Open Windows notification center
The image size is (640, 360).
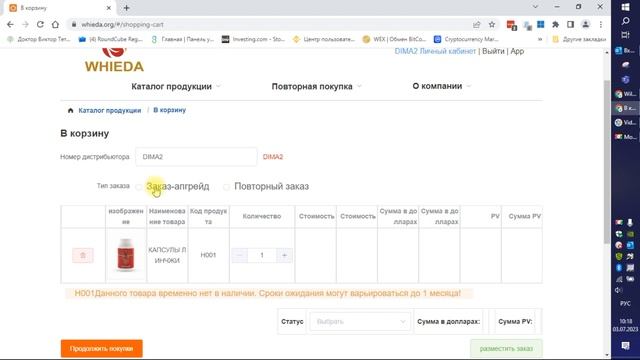(625, 346)
